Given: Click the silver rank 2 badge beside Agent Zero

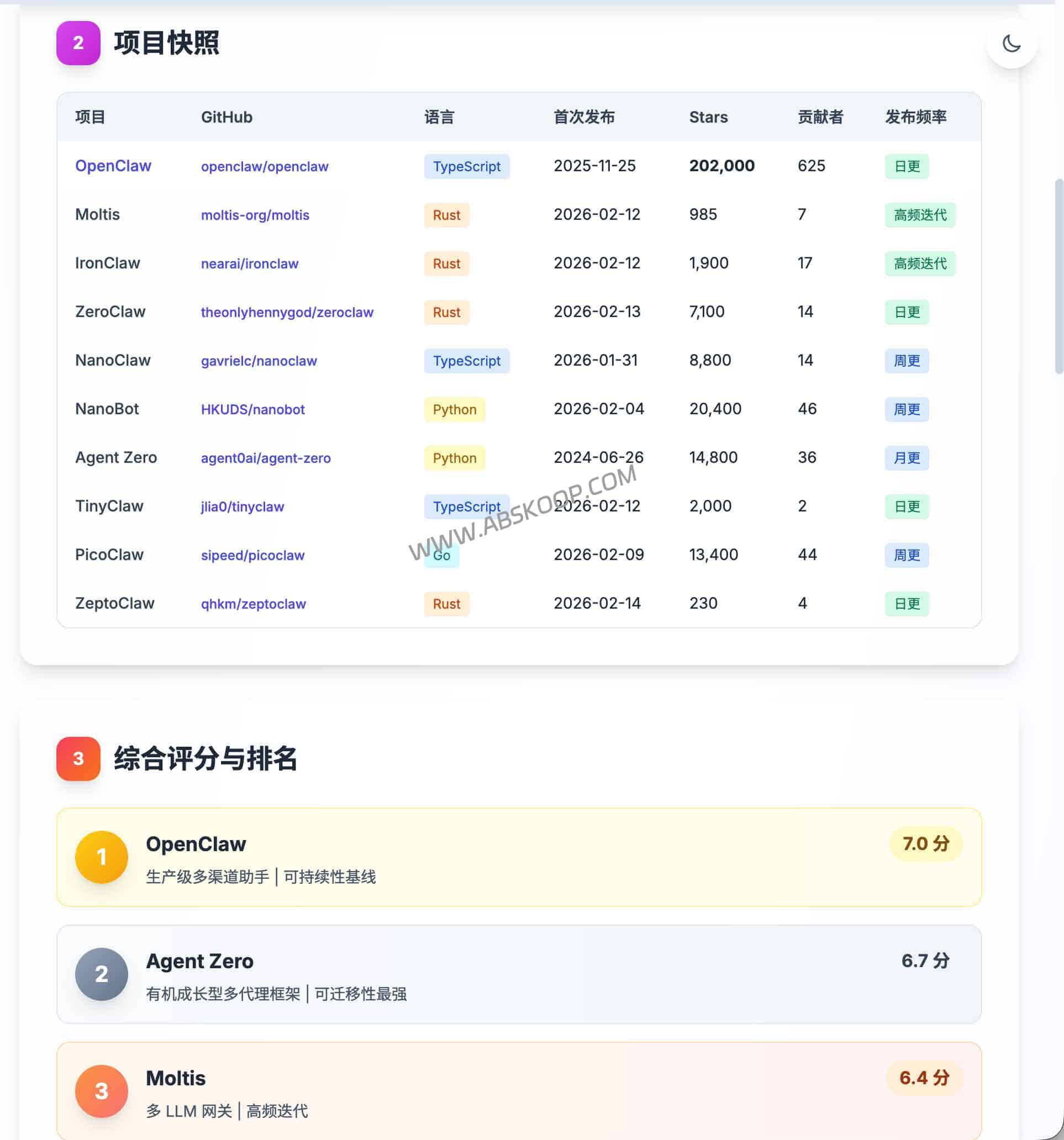Looking at the screenshot, I should point(101,974).
